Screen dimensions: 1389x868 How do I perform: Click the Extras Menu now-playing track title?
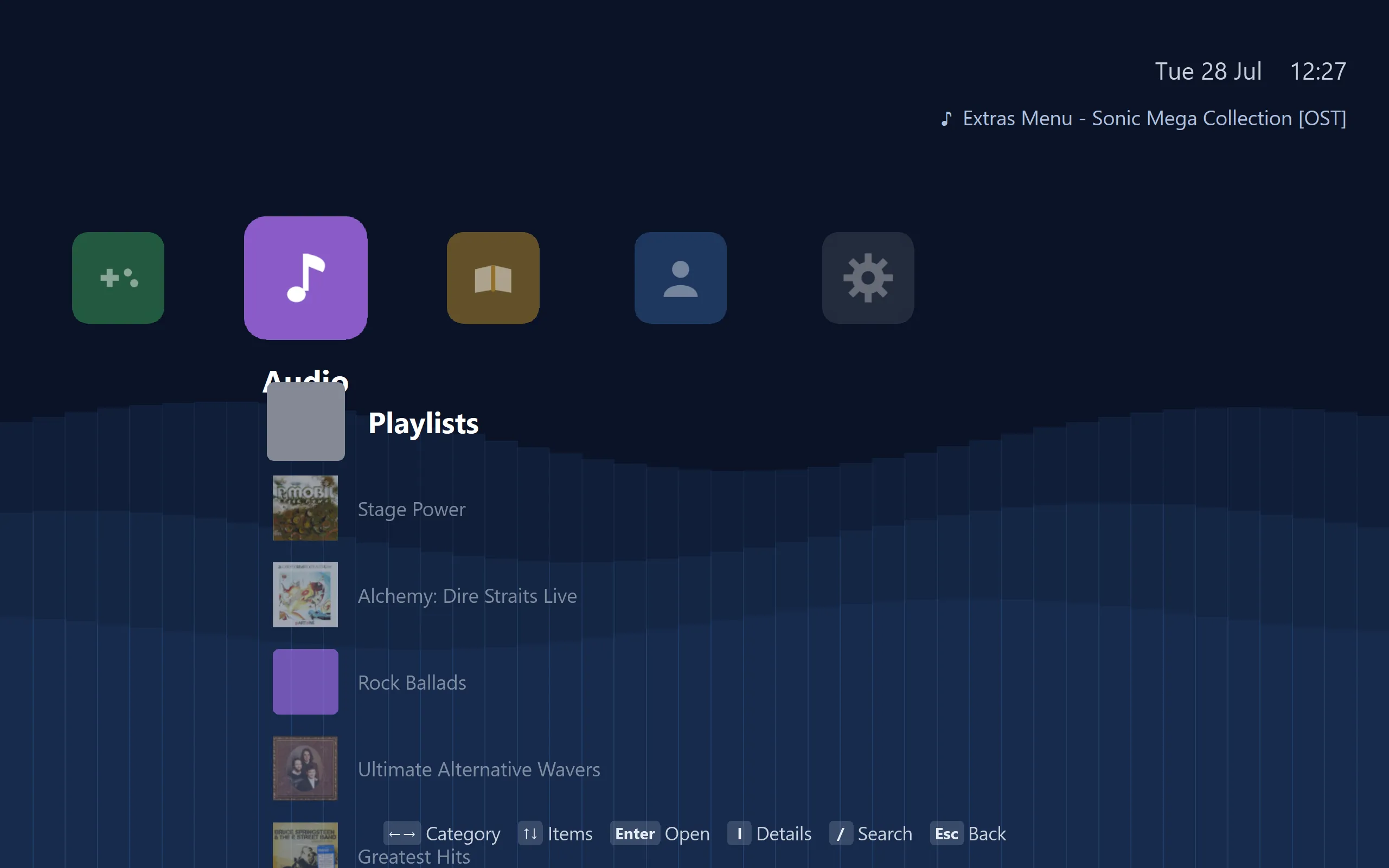pos(1154,118)
